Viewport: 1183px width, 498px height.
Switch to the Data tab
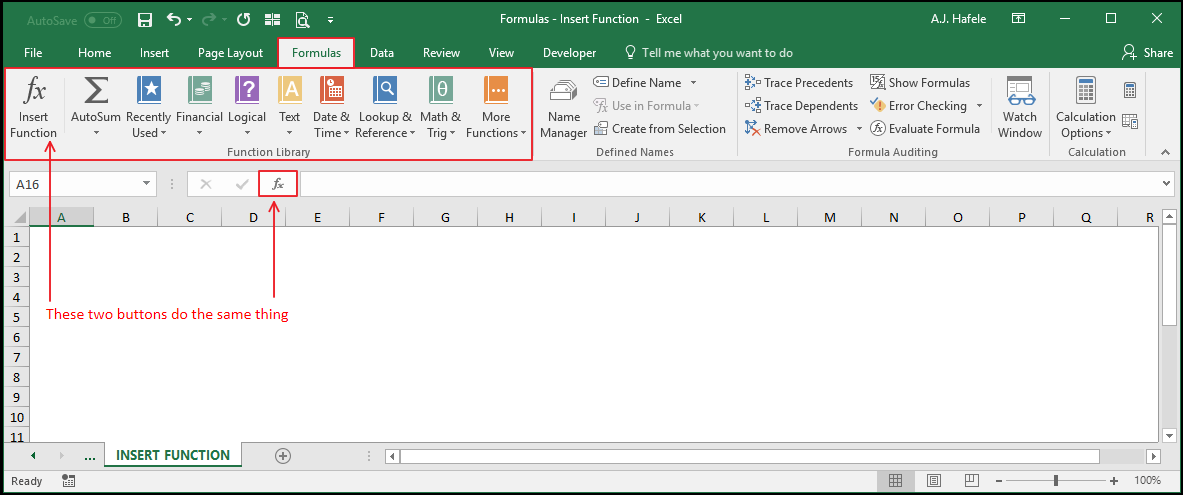(382, 53)
